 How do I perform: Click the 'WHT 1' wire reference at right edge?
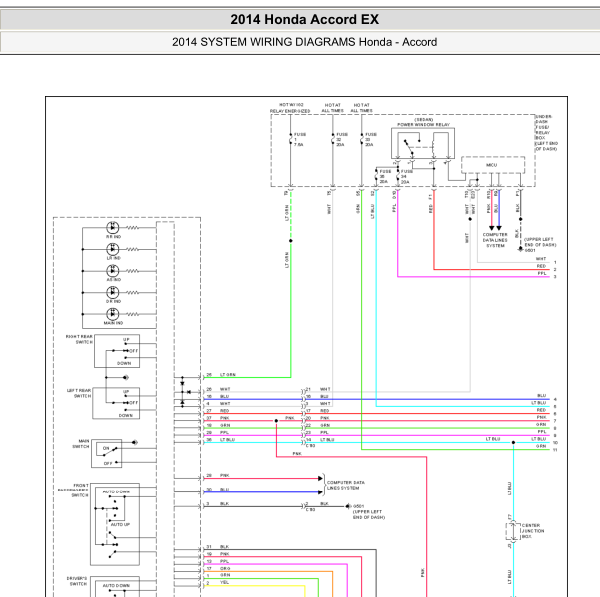click(546, 260)
